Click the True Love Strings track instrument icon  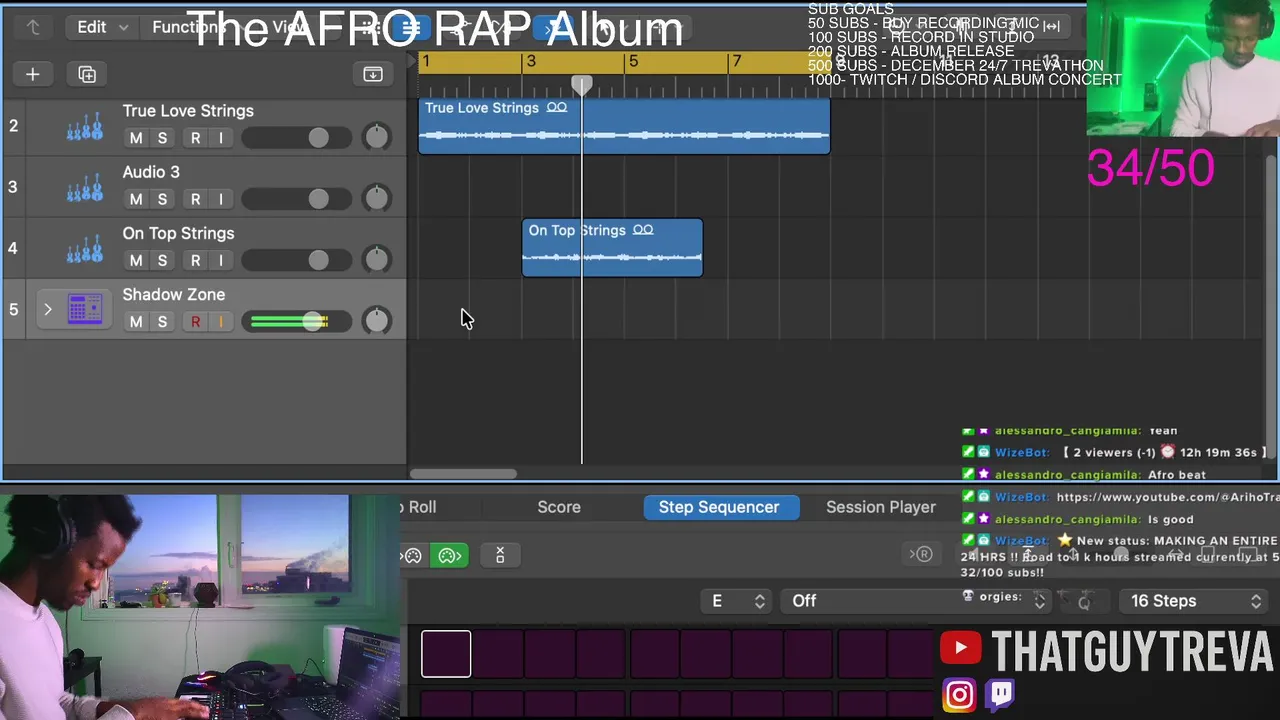84,126
